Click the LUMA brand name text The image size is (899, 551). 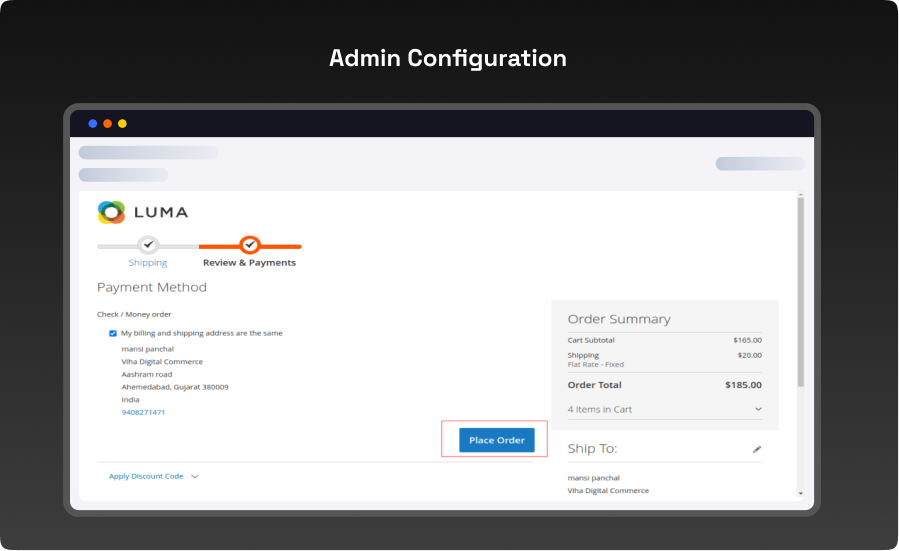(160, 212)
